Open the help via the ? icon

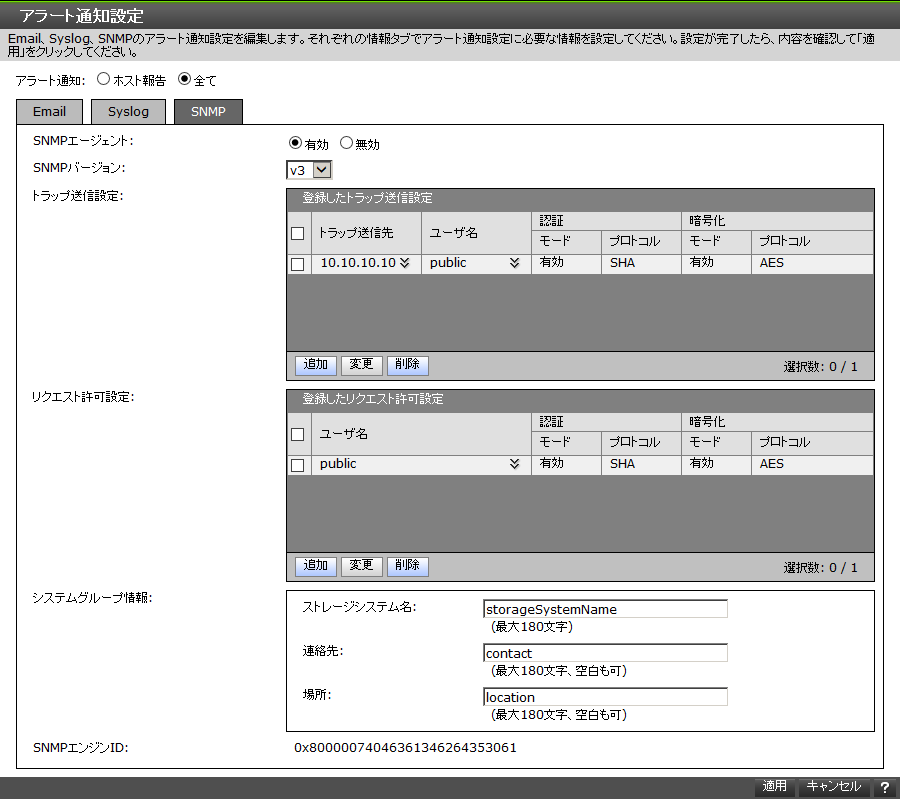886,786
